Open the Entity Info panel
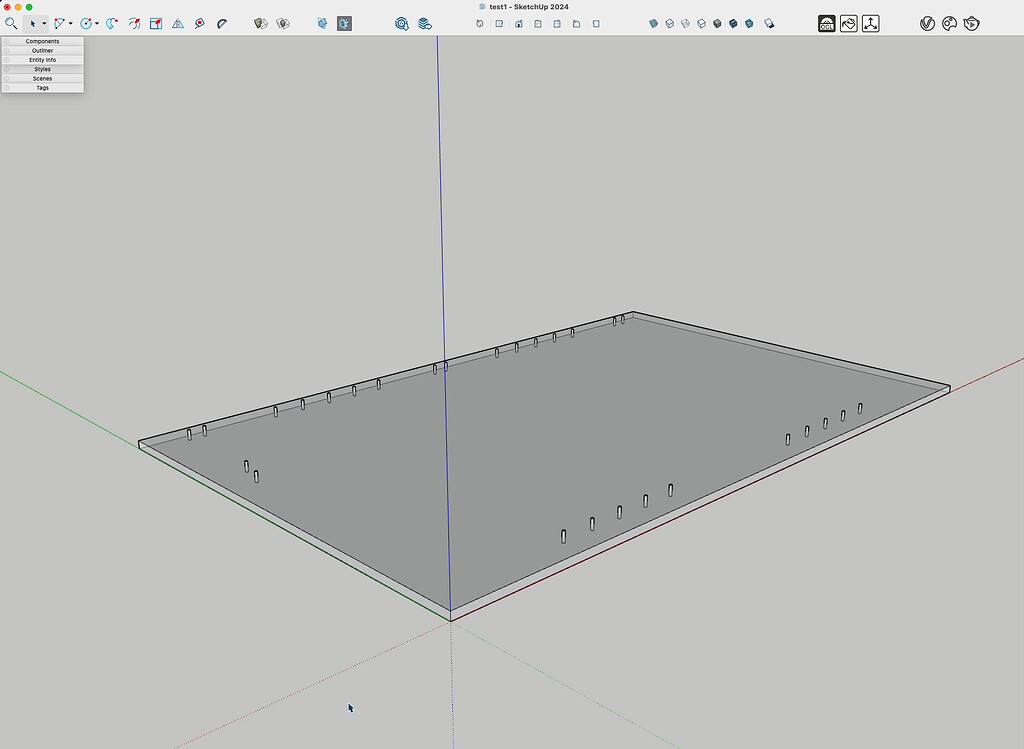 point(42,59)
